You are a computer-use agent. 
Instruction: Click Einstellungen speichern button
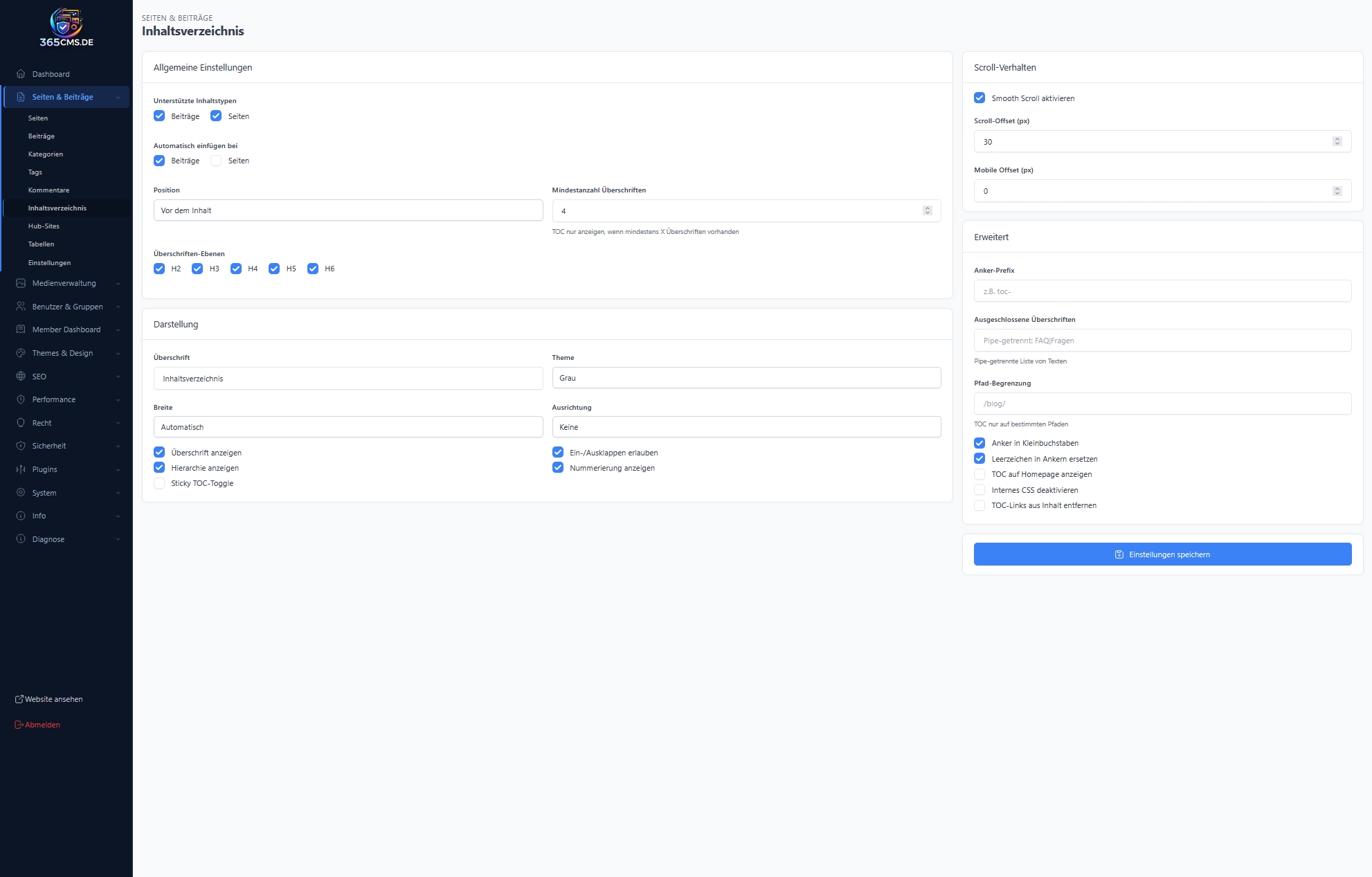coord(1162,554)
